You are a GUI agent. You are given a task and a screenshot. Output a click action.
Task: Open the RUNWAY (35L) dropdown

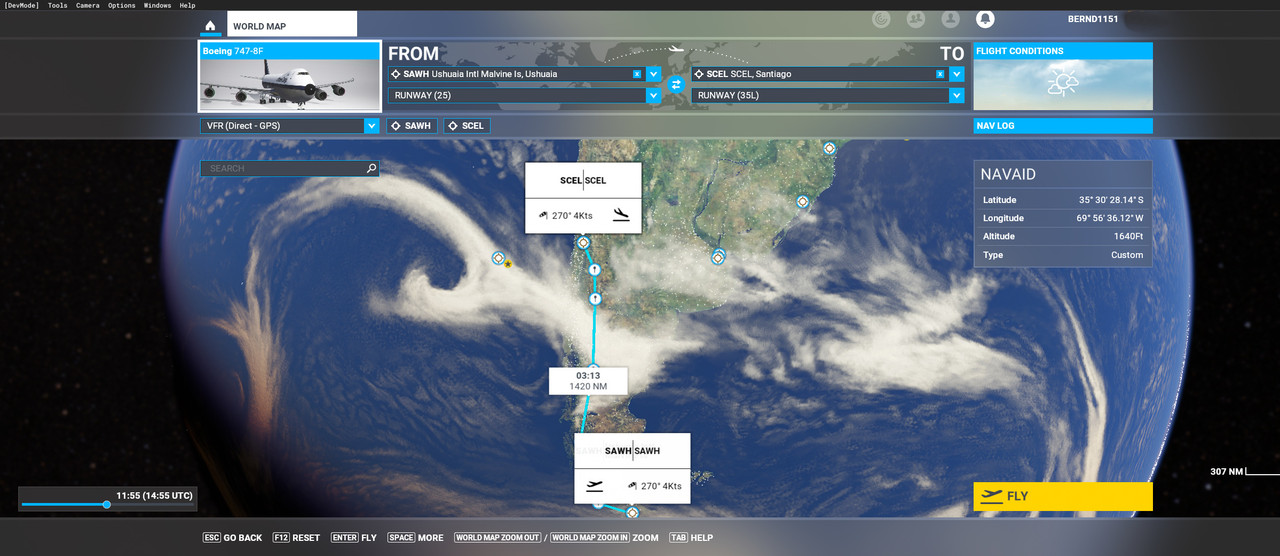828,96
